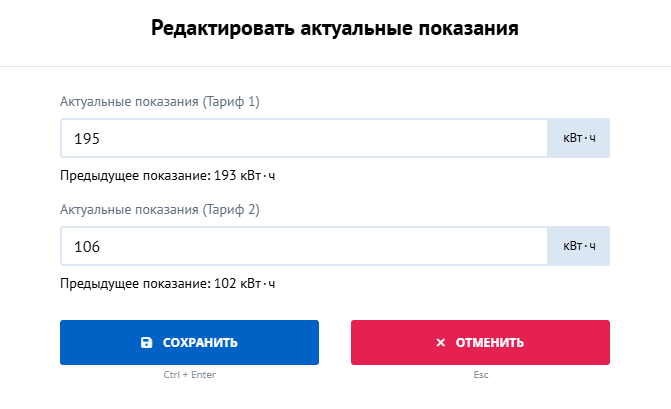The height and width of the screenshot is (409, 671).
Task: Place cursor on the value 106
Action: click(x=87, y=246)
